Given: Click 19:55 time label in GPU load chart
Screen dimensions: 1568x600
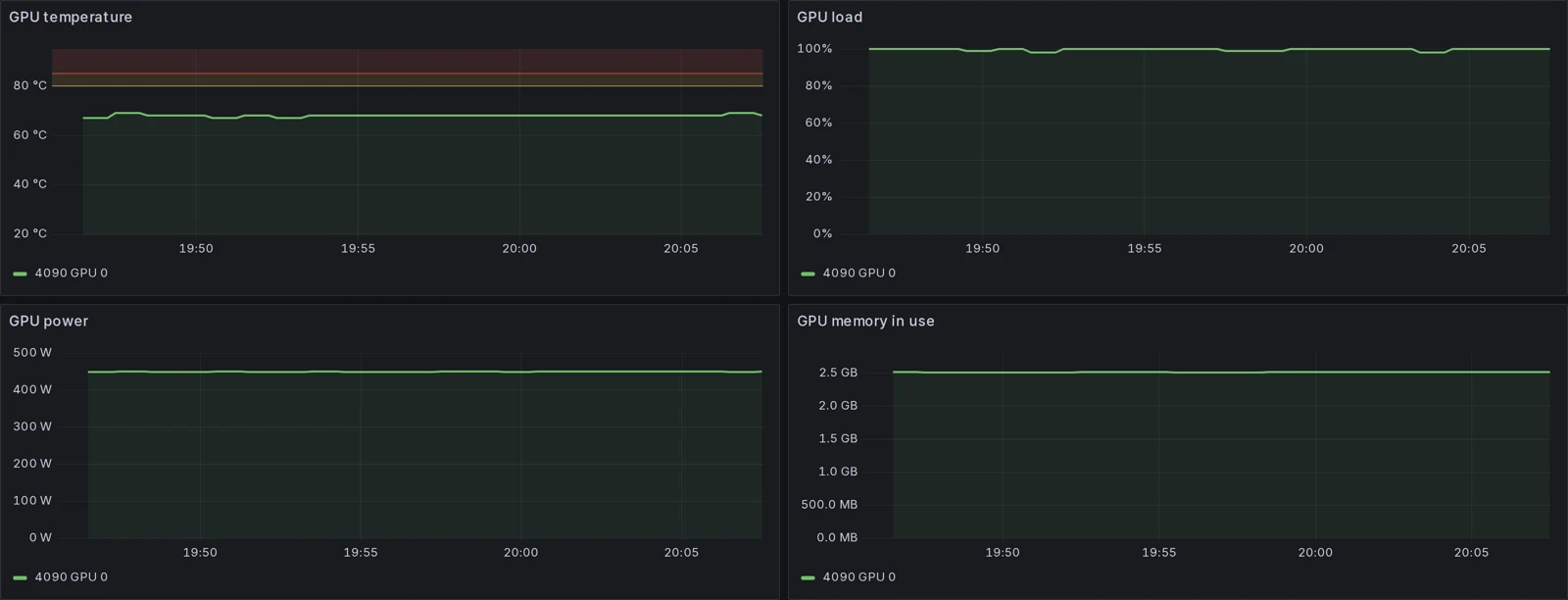Looking at the screenshot, I should pyautogui.click(x=1145, y=249).
